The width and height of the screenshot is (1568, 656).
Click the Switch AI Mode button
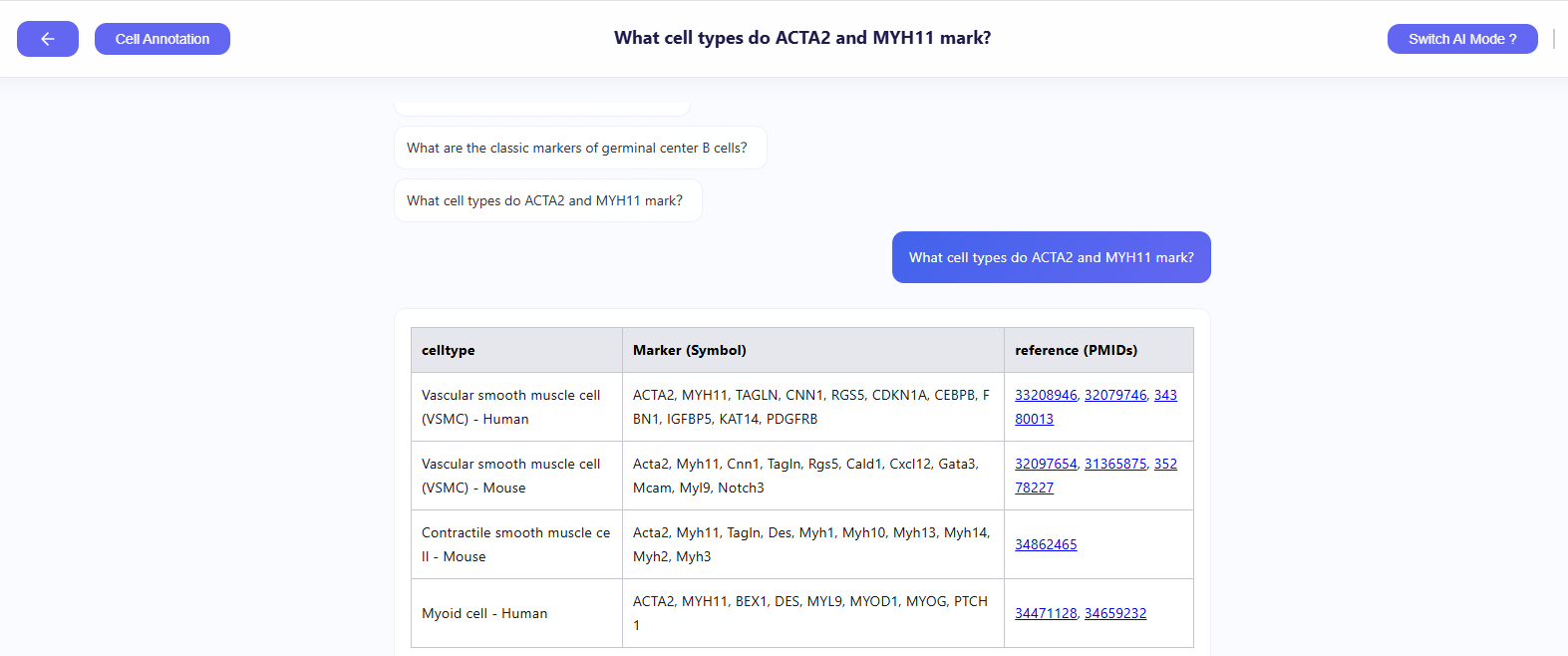[x=1461, y=39]
